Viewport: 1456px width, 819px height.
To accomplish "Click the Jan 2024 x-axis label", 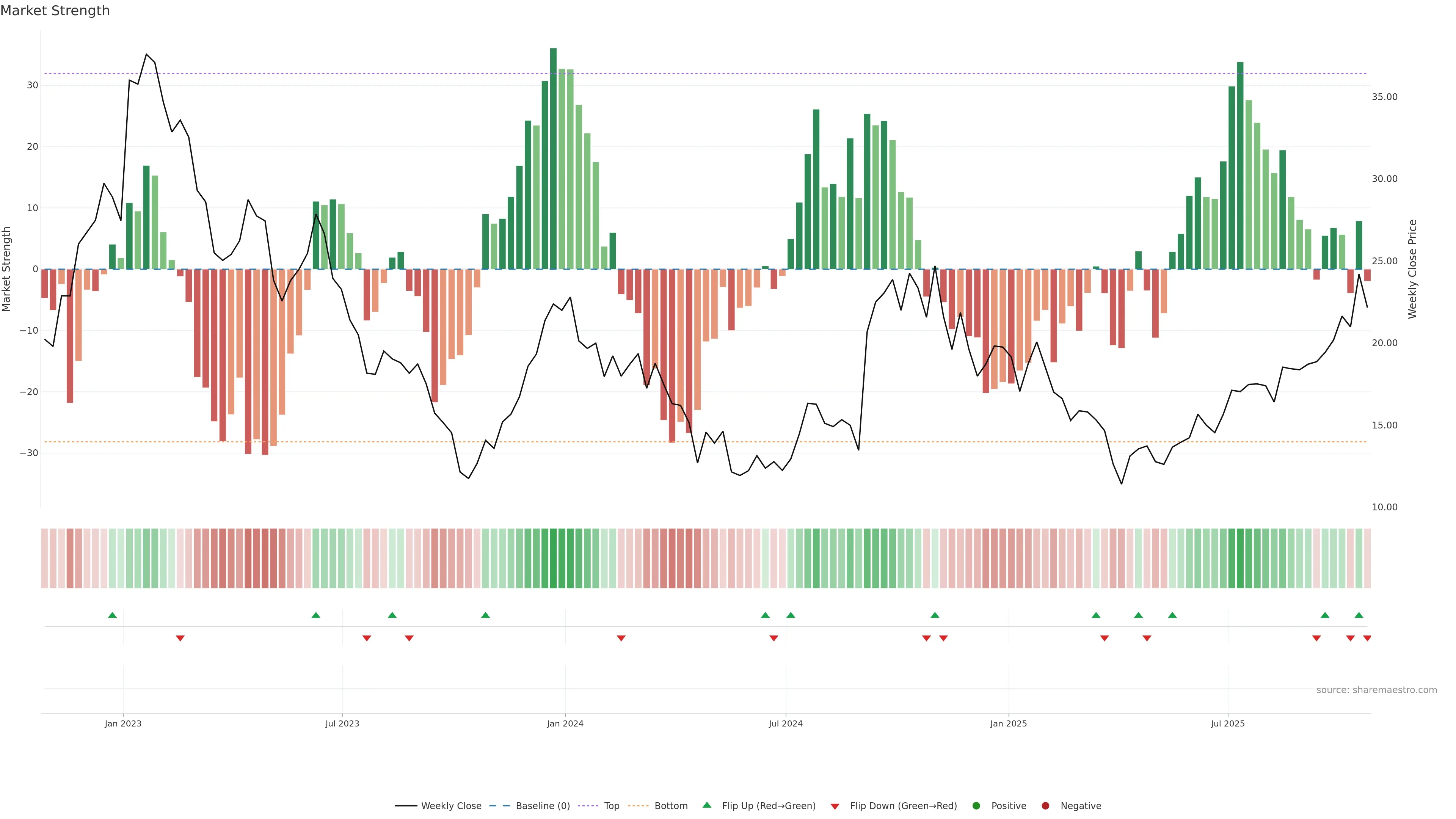I will coord(565,723).
